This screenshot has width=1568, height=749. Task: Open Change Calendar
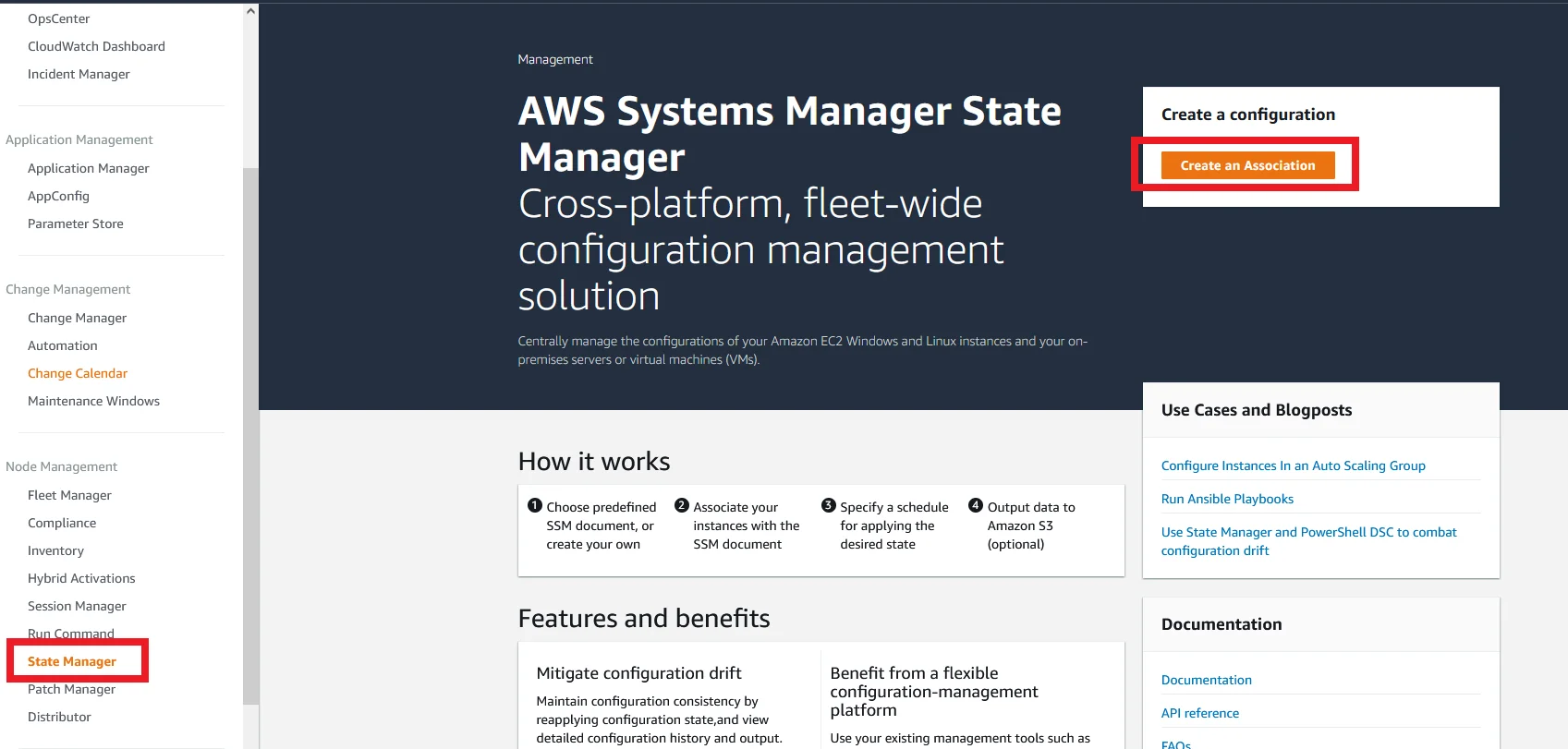click(x=78, y=373)
